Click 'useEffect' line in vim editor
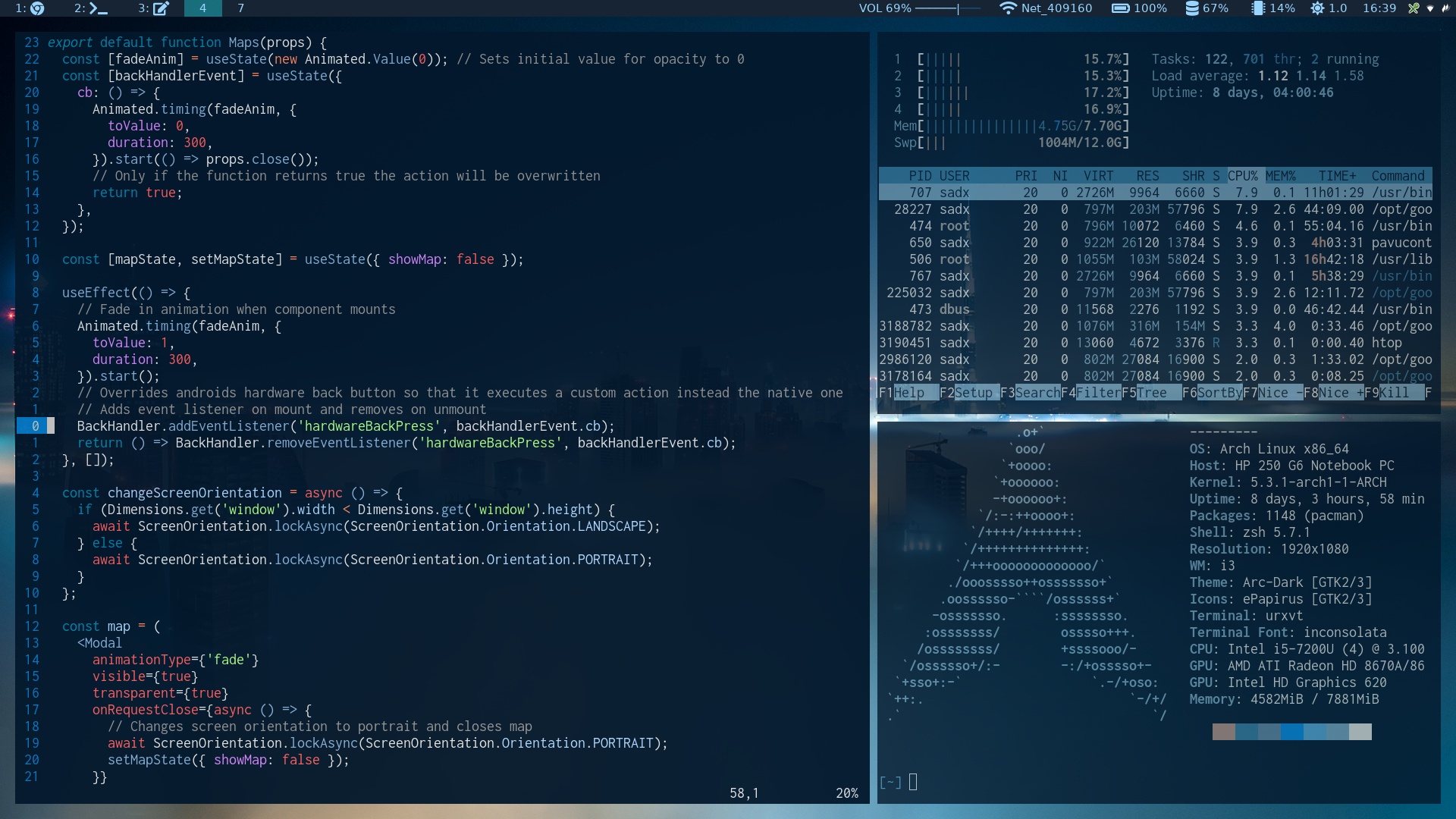1456x819 pixels. click(x=126, y=293)
